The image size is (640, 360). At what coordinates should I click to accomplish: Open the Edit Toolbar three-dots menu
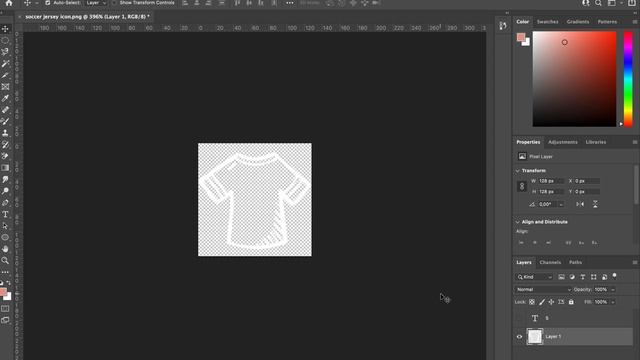pyautogui.click(x=5, y=272)
